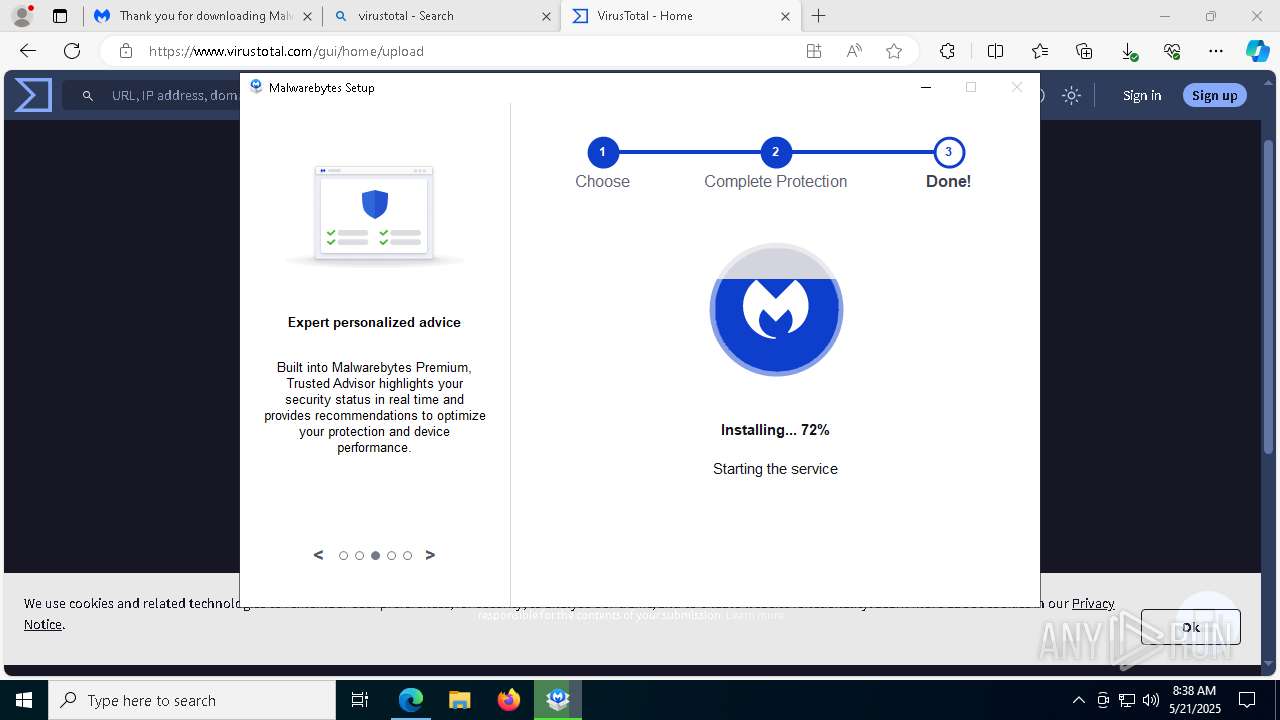The width and height of the screenshot is (1280, 720).
Task: Refresh the current page
Action: point(72,51)
